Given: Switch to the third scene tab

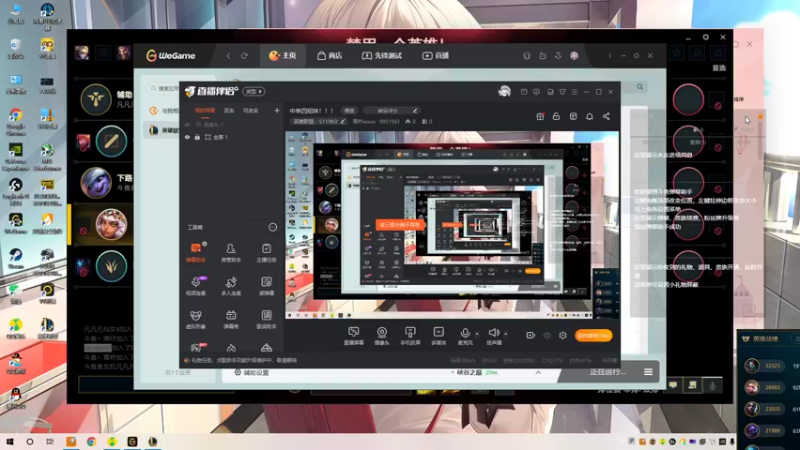Looking at the screenshot, I should click(251, 110).
